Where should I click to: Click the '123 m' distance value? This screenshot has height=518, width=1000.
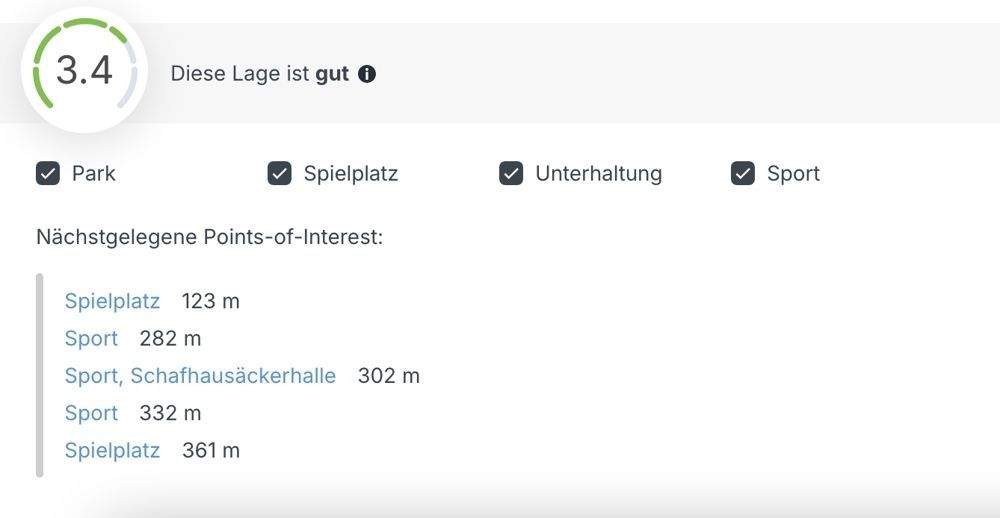click(x=211, y=301)
